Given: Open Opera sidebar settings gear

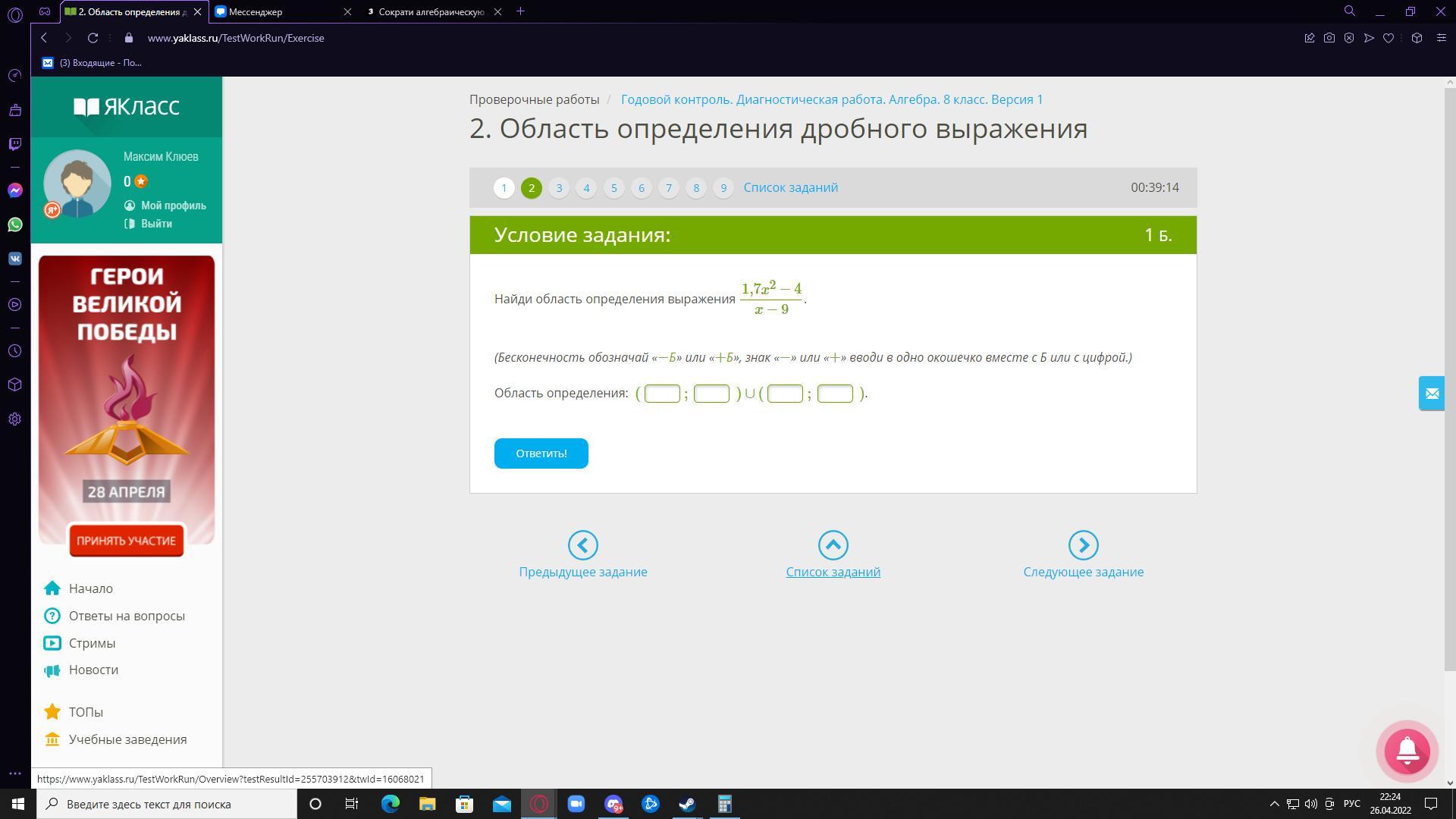Looking at the screenshot, I should pos(14,419).
